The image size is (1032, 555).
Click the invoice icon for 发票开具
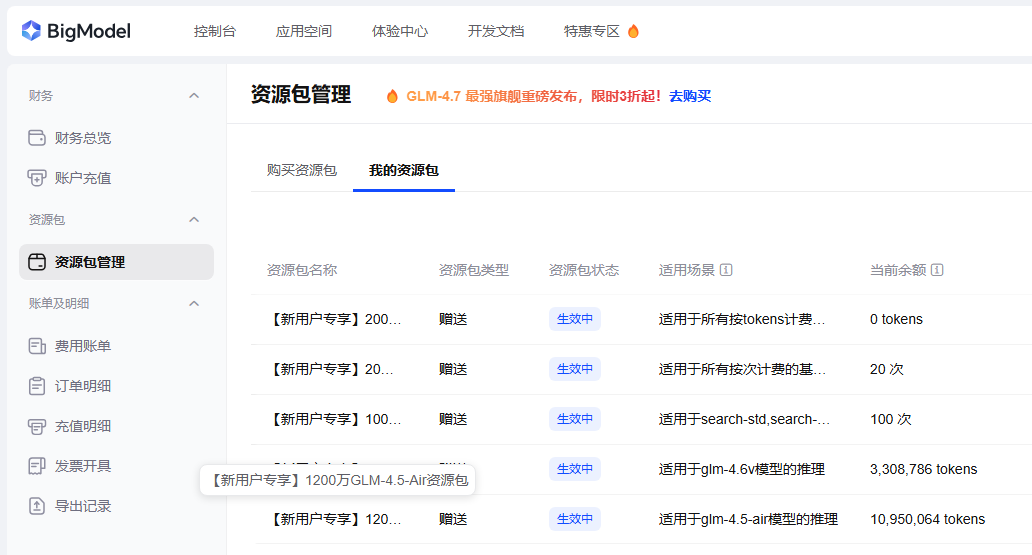point(37,466)
